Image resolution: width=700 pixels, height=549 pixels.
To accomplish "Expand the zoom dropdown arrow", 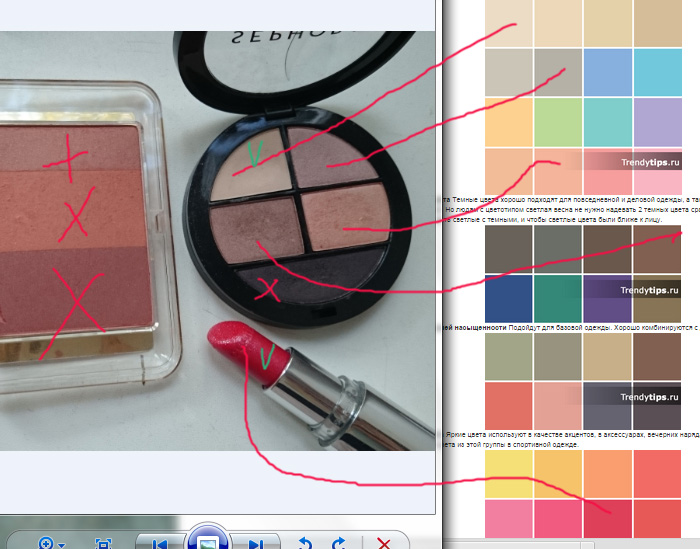I will point(62,545).
